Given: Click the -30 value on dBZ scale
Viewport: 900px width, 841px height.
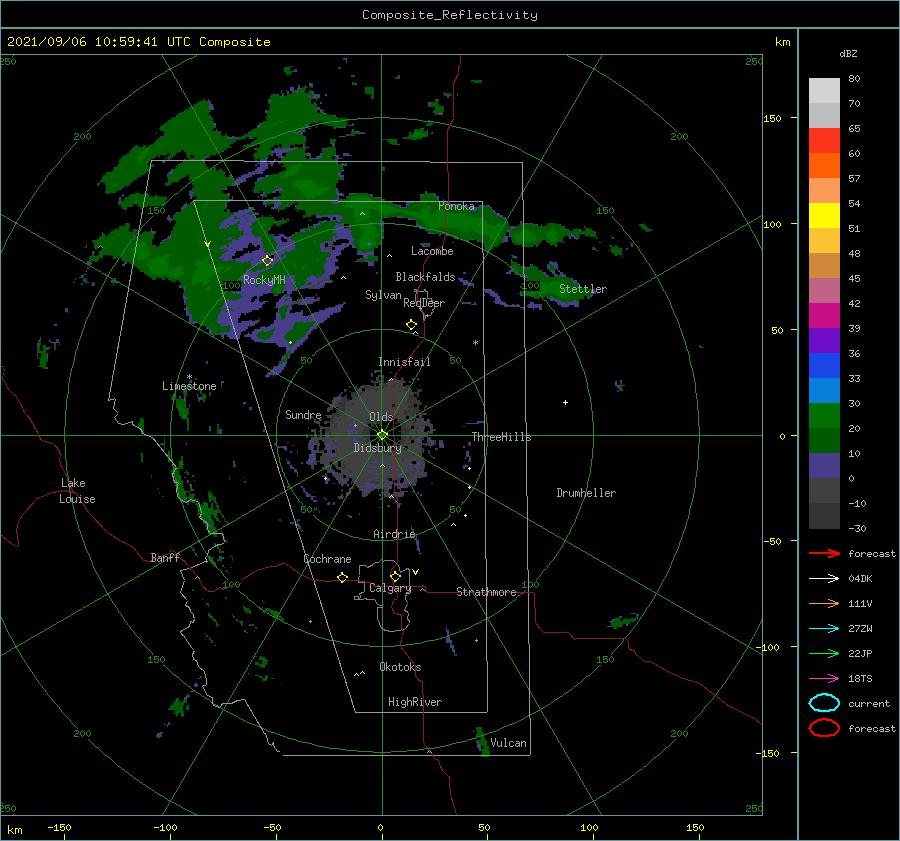Looking at the screenshot, I should point(857,528).
